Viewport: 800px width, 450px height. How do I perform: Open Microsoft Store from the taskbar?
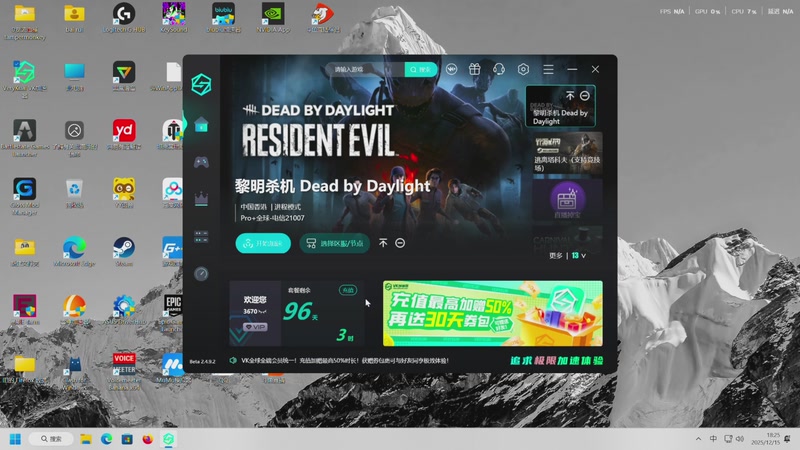coord(127,439)
